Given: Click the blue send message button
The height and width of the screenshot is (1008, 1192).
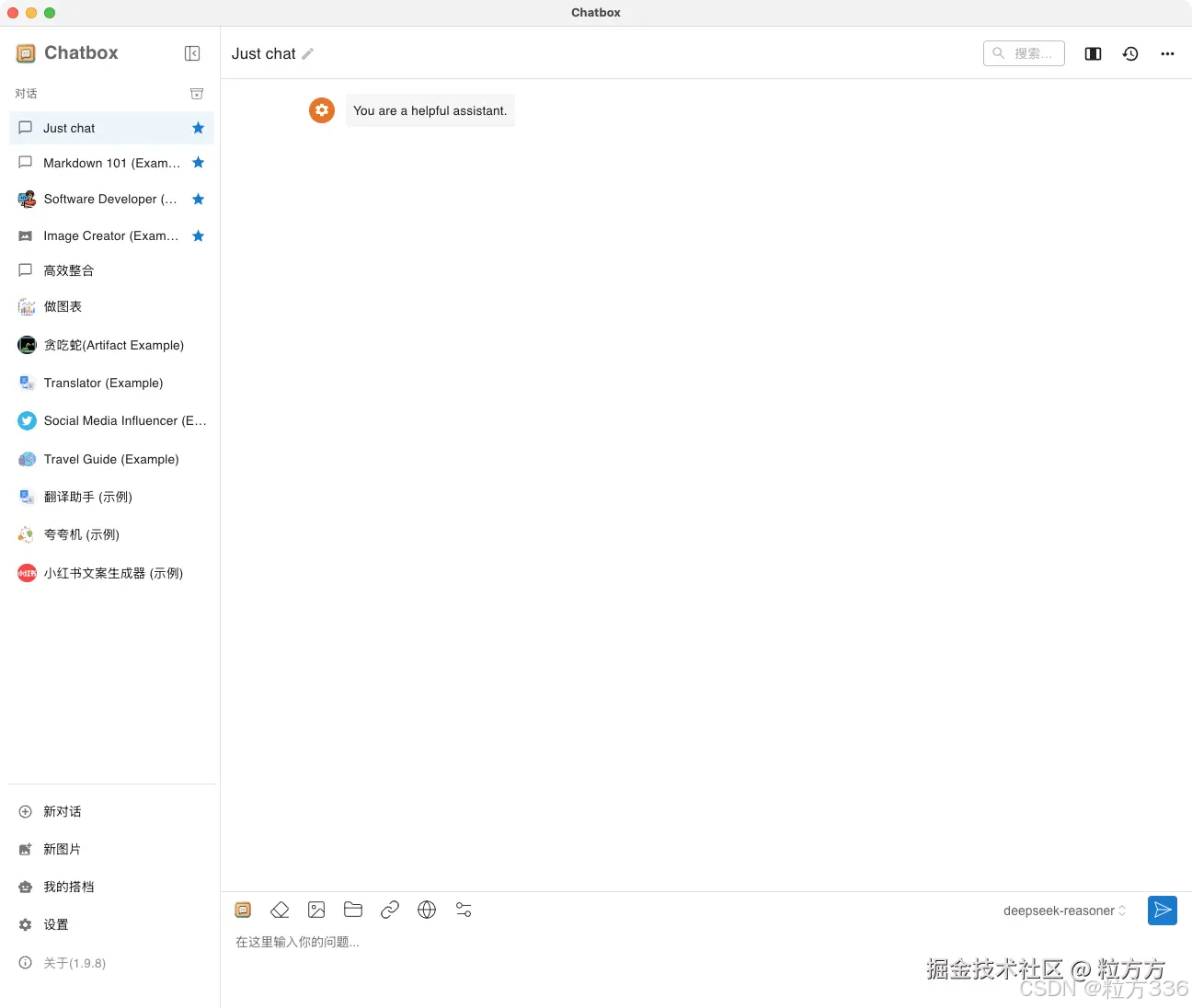Looking at the screenshot, I should pos(1162,911).
